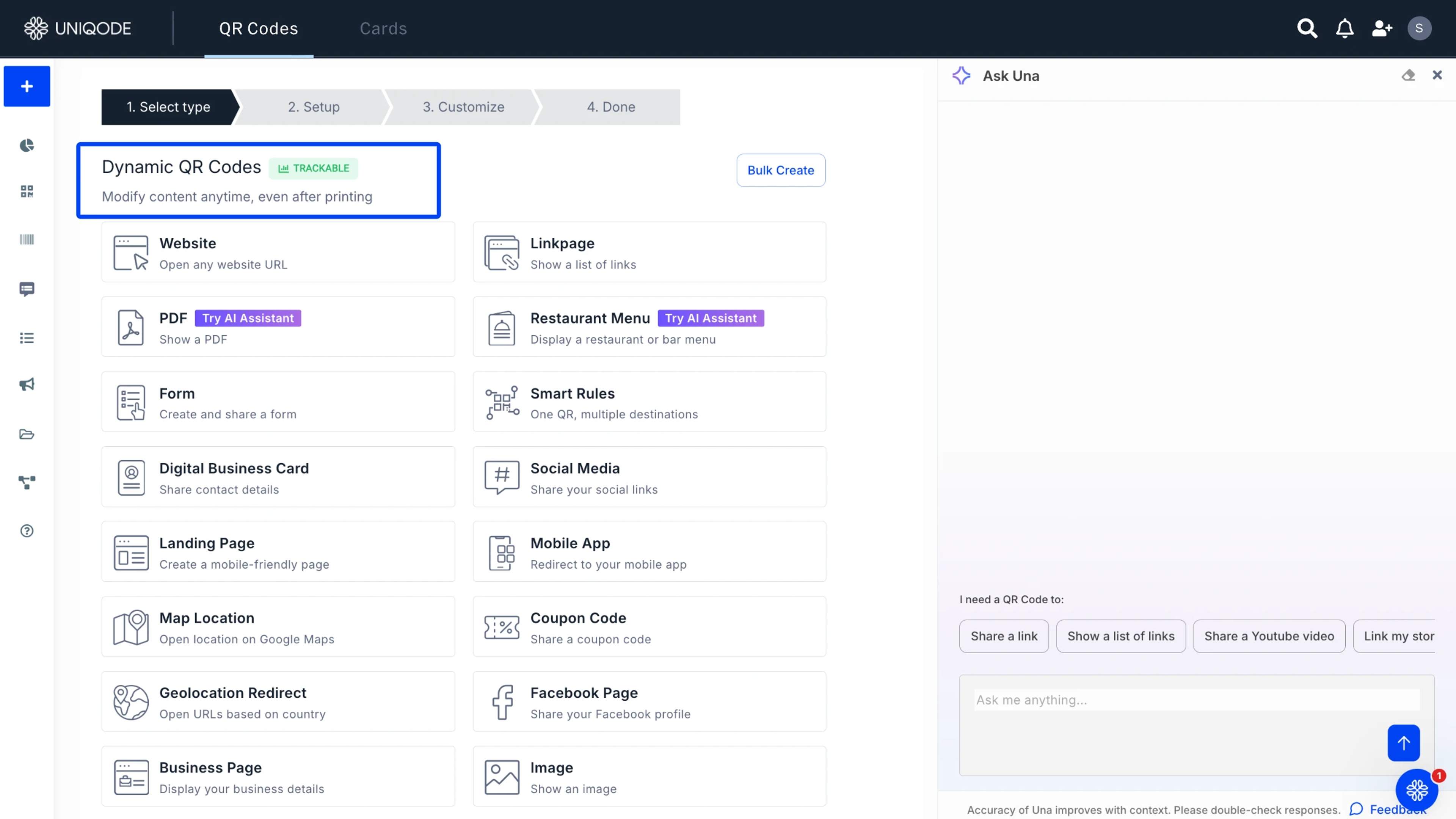Click the blue plus create button in sidebar
Screen dimensions: 1456x819
27,86
